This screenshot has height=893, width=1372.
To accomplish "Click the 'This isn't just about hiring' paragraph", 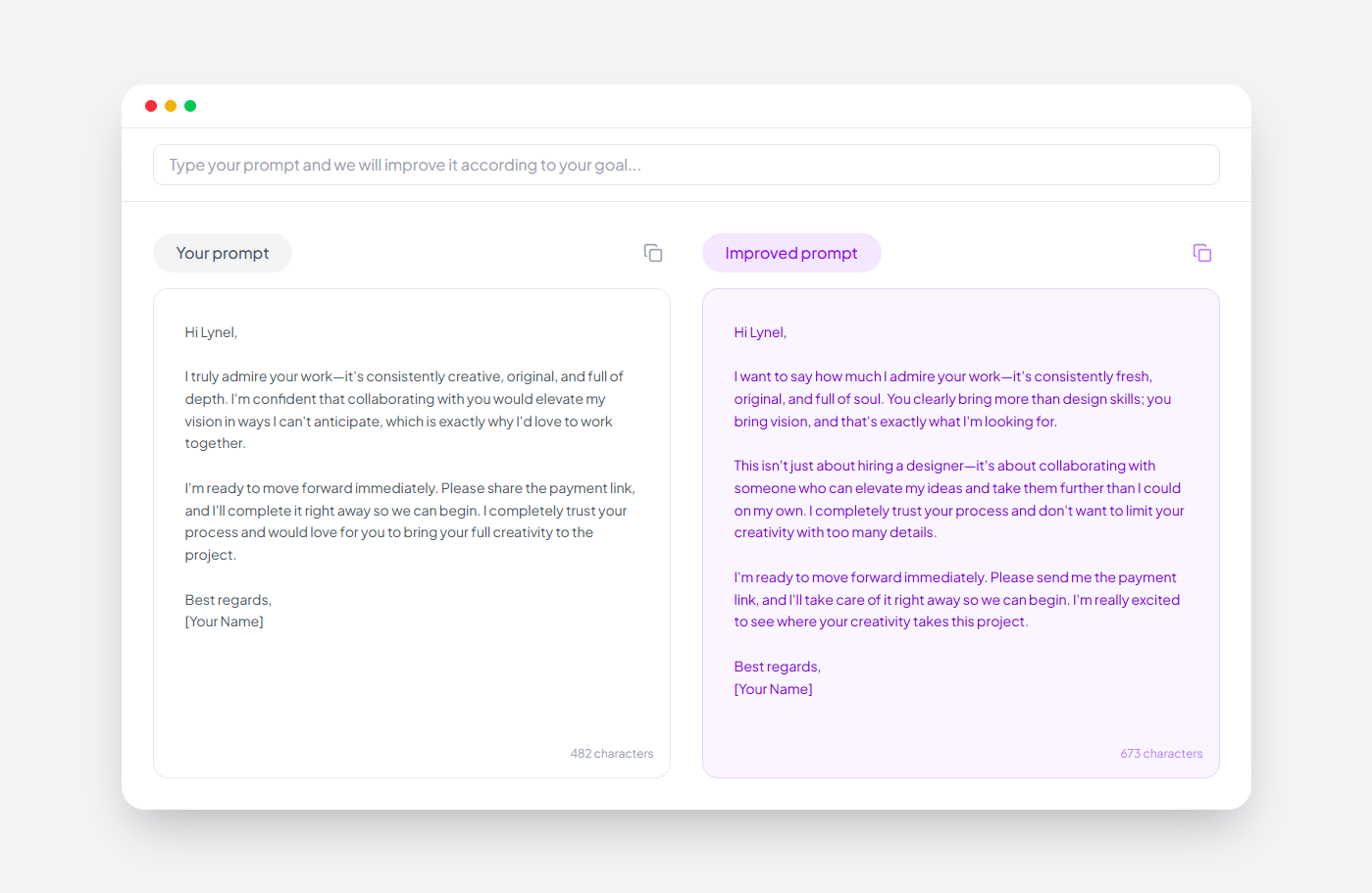I will coord(958,499).
